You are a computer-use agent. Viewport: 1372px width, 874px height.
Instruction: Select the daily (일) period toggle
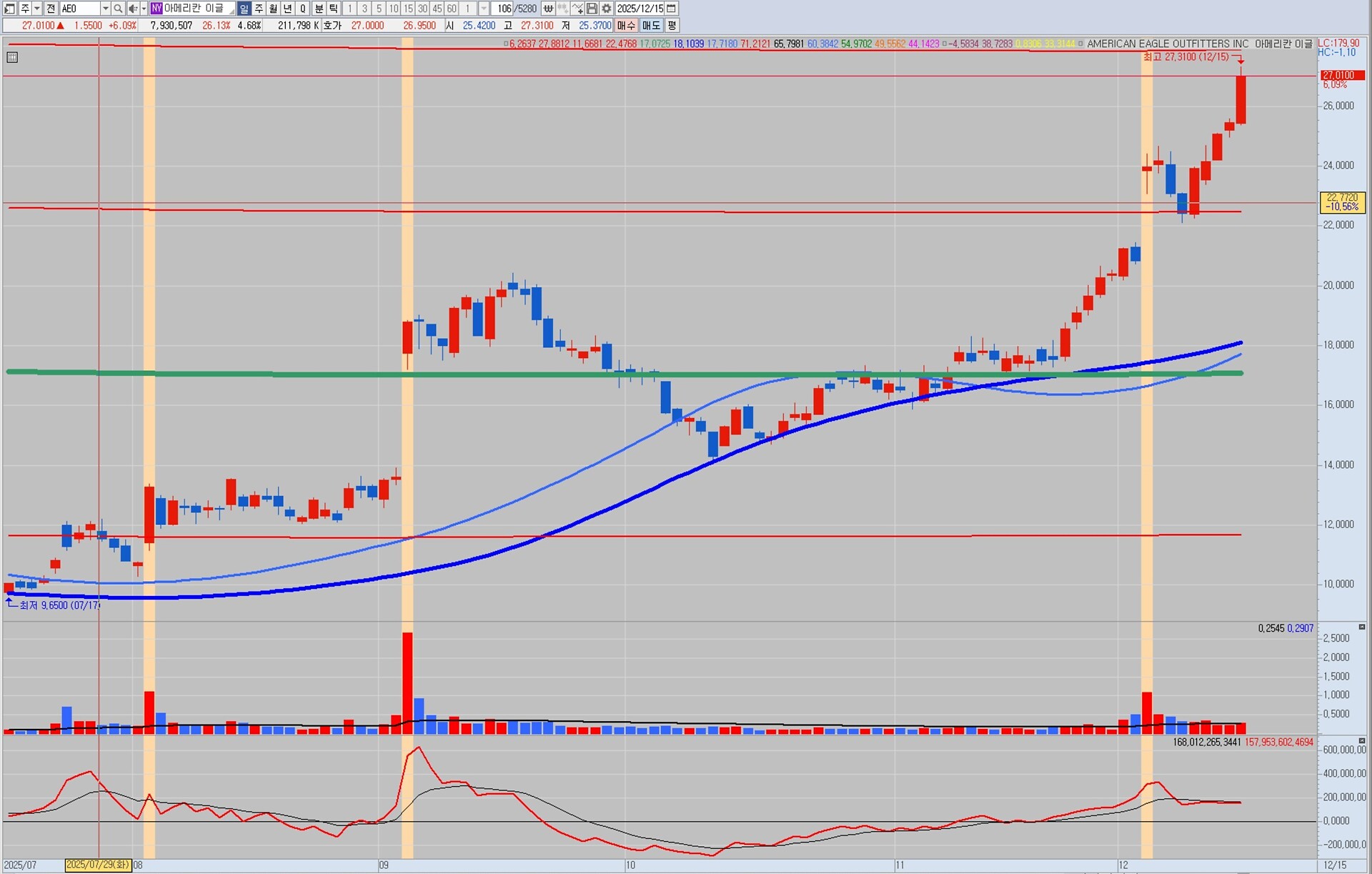point(244,9)
